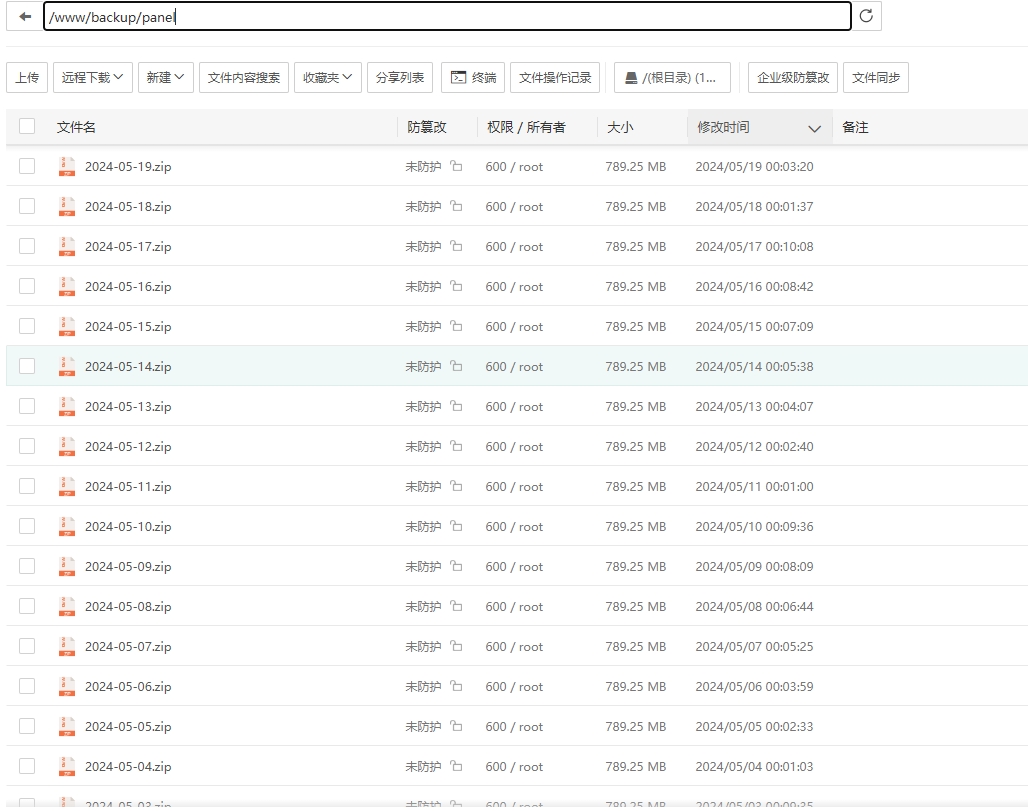This screenshot has height=811, width=1028.
Task: Click the zip icon for 2024-05-19.zip
Action: pos(67,167)
